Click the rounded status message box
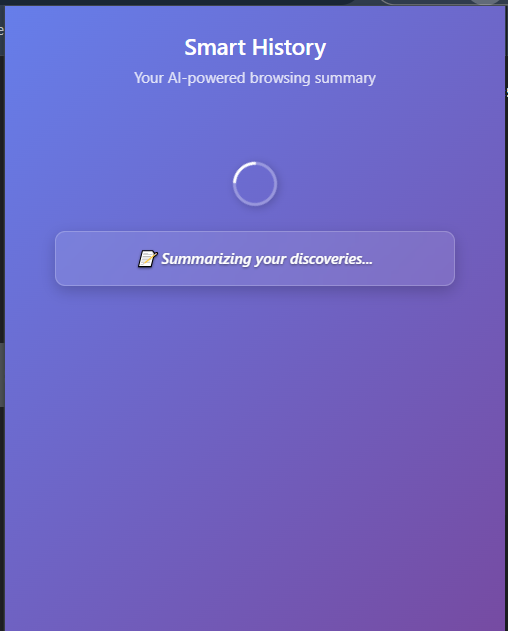508x631 pixels. point(255,258)
